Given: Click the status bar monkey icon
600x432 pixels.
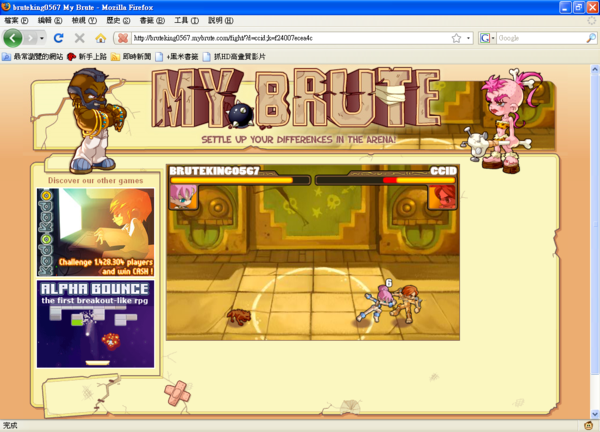Looking at the screenshot, I should tap(589, 425).
